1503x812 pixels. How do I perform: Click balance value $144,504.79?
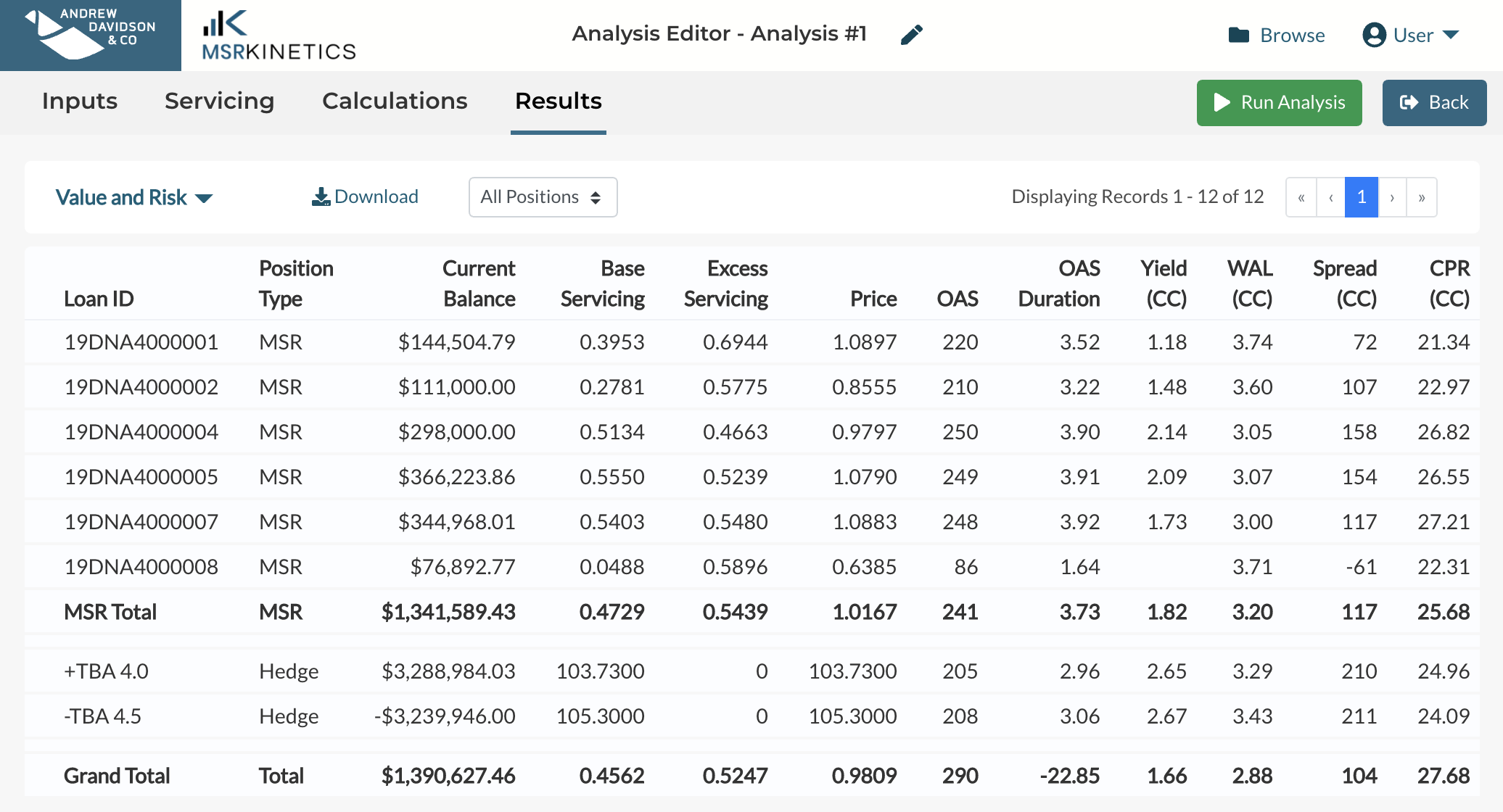(456, 342)
